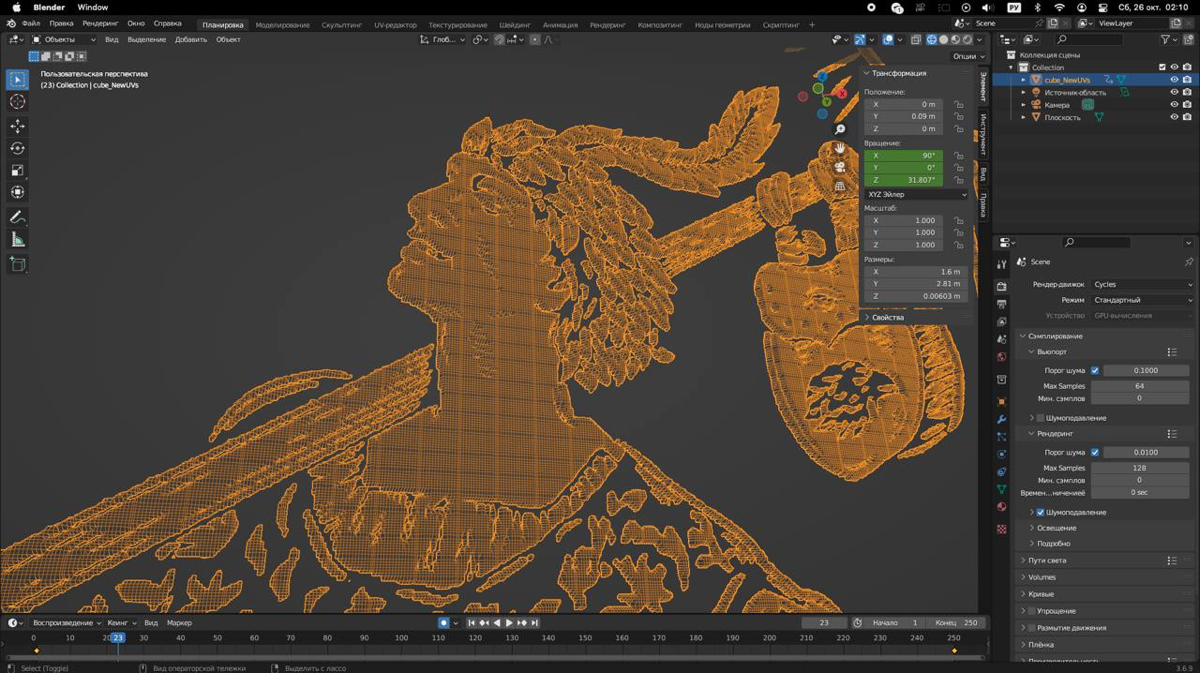This screenshot has height=673, width=1200.
Task: Hide Камера object with its eye icon
Action: tap(1174, 105)
